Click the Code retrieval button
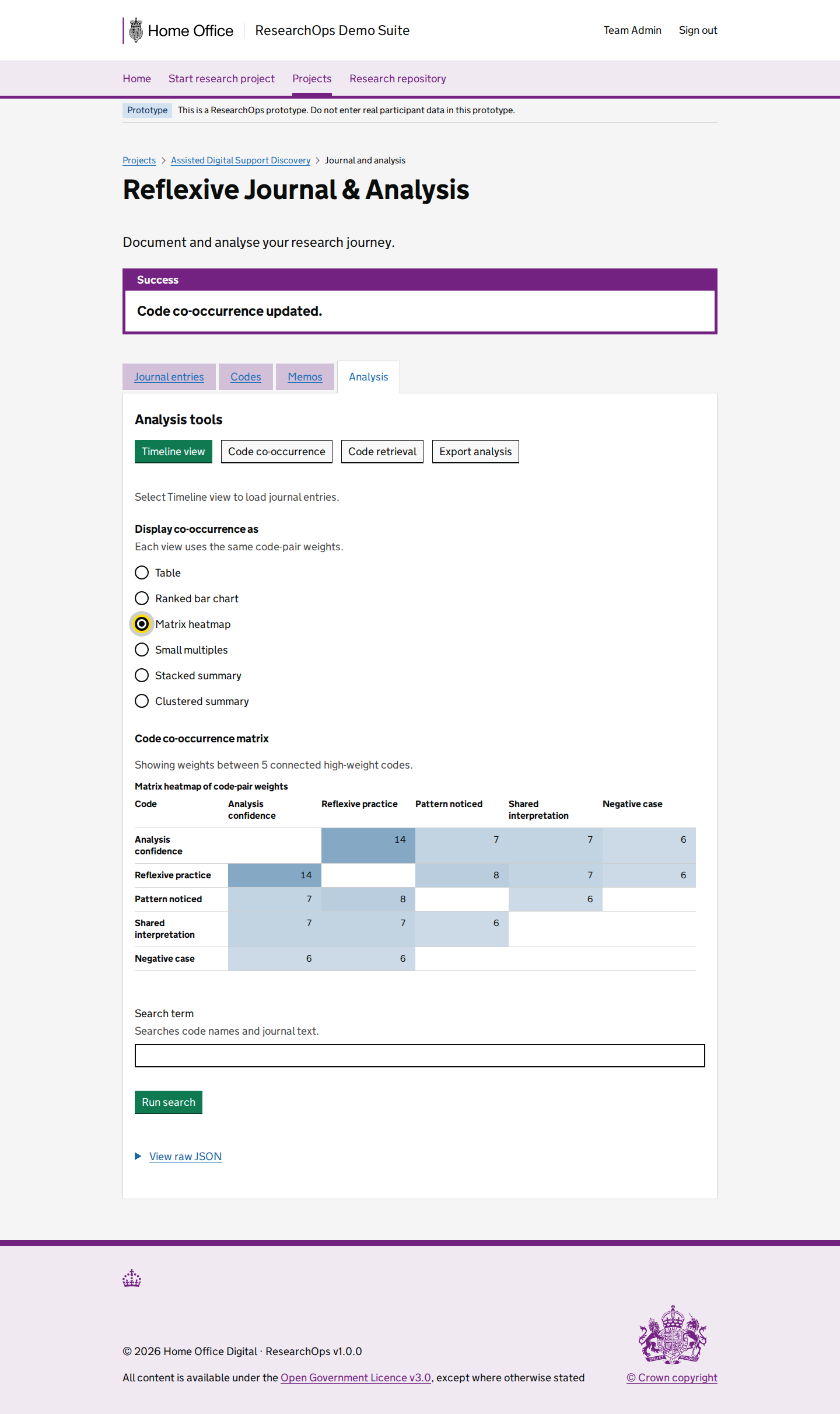Image resolution: width=840 pixels, height=1414 pixels. (382, 452)
